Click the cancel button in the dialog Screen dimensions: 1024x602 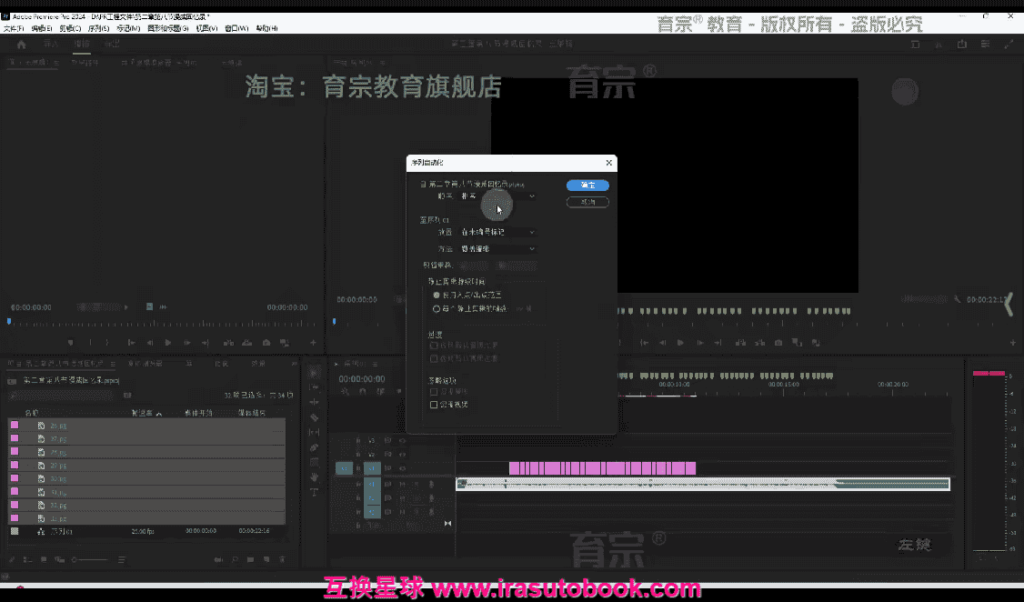[587, 202]
